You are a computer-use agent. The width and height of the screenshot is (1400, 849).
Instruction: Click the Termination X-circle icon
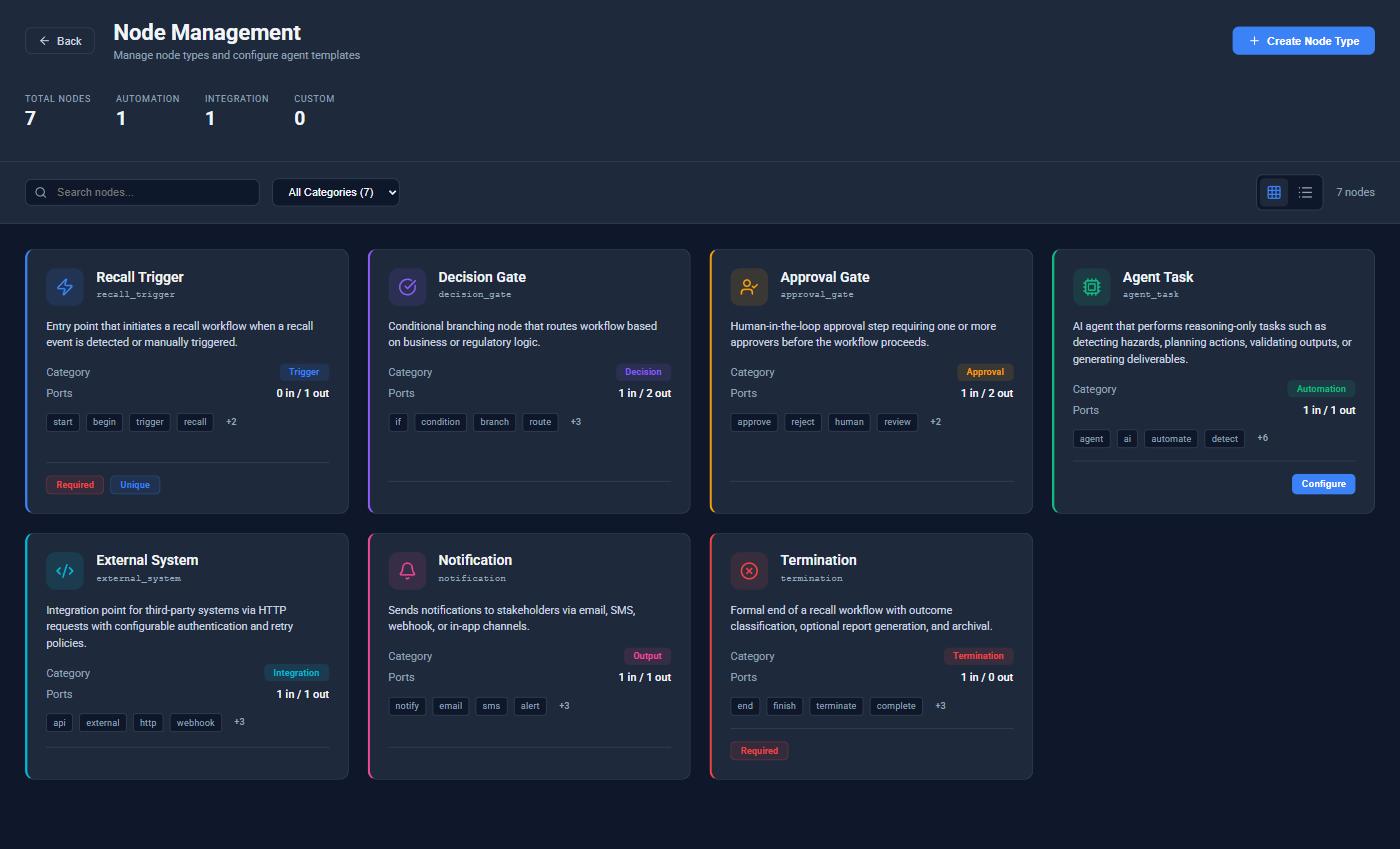[x=749, y=571]
